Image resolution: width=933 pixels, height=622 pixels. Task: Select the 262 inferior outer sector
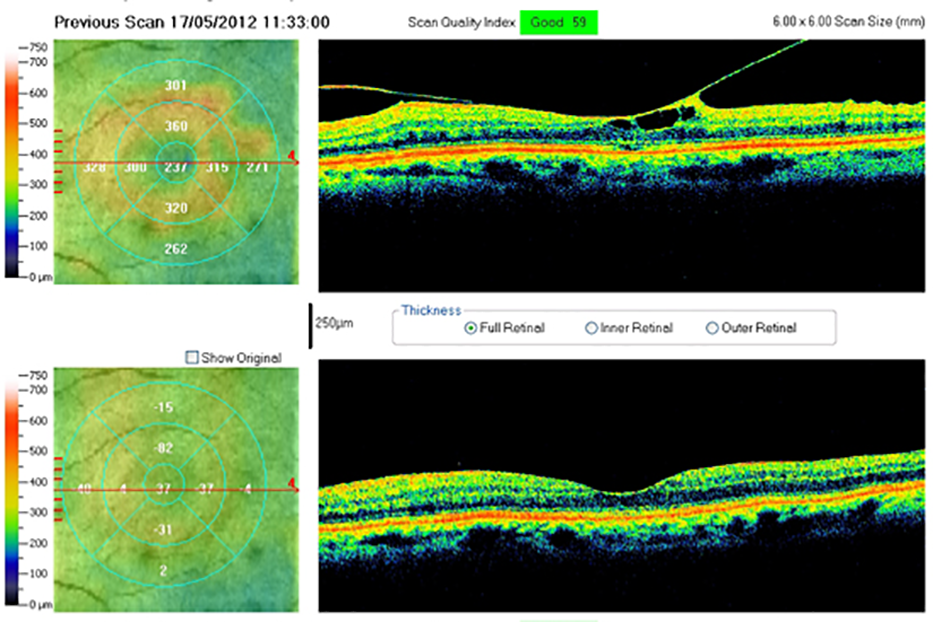[175, 249]
